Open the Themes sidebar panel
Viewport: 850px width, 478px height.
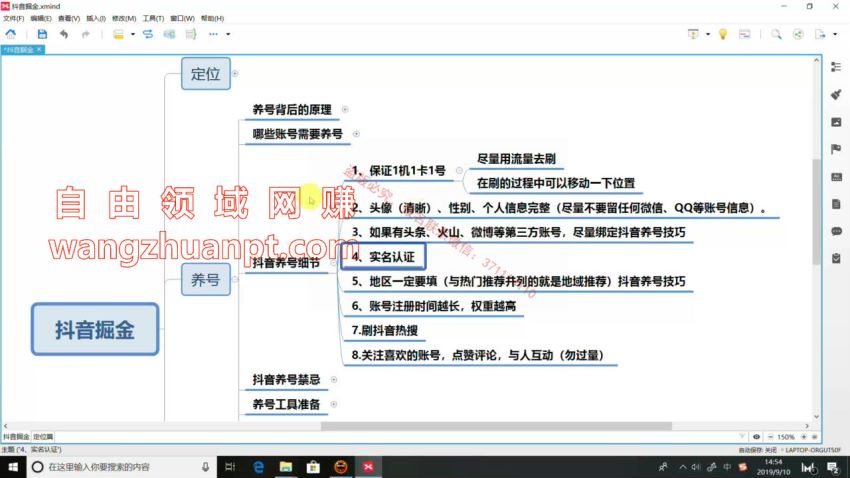(836, 177)
